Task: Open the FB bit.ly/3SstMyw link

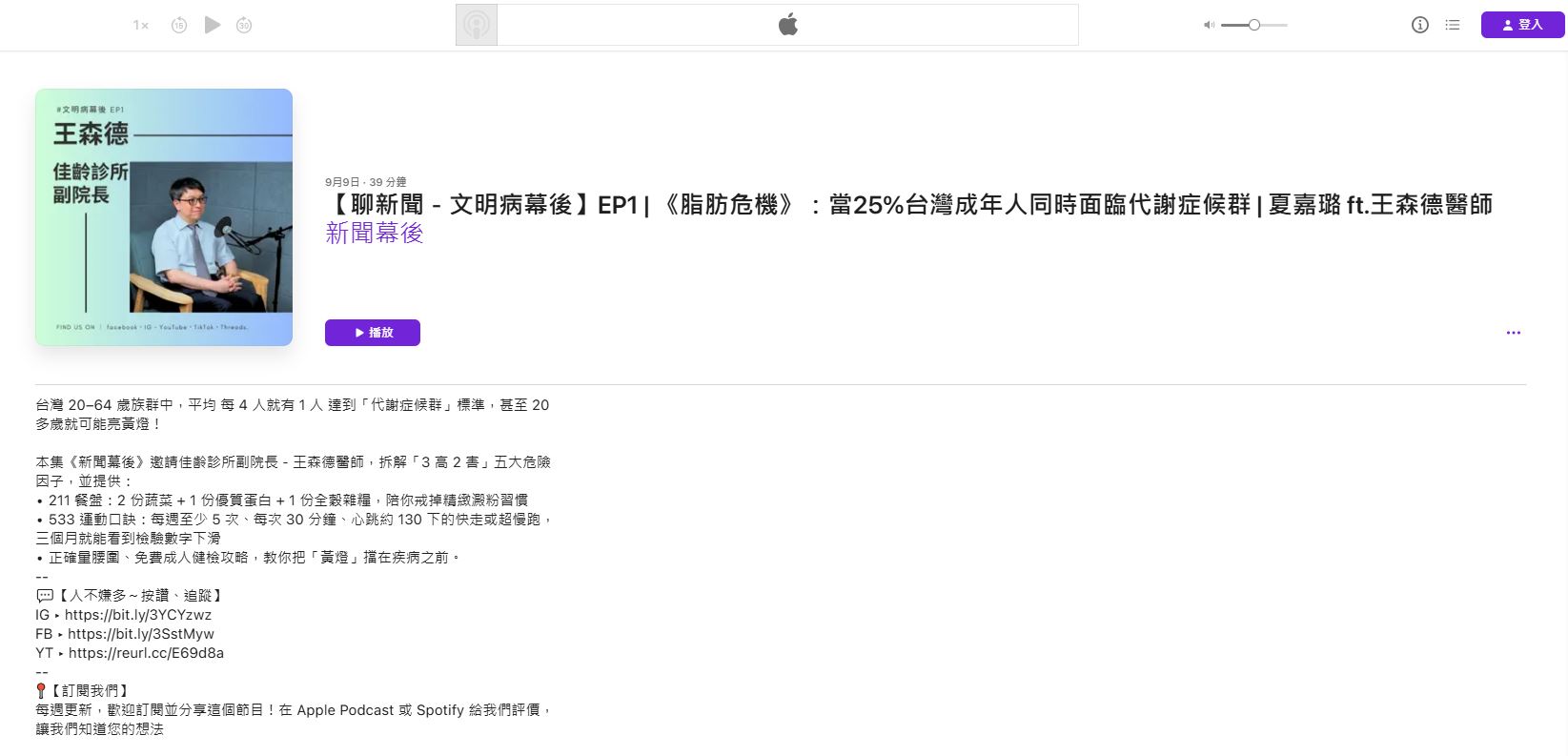Action: click(141, 634)
